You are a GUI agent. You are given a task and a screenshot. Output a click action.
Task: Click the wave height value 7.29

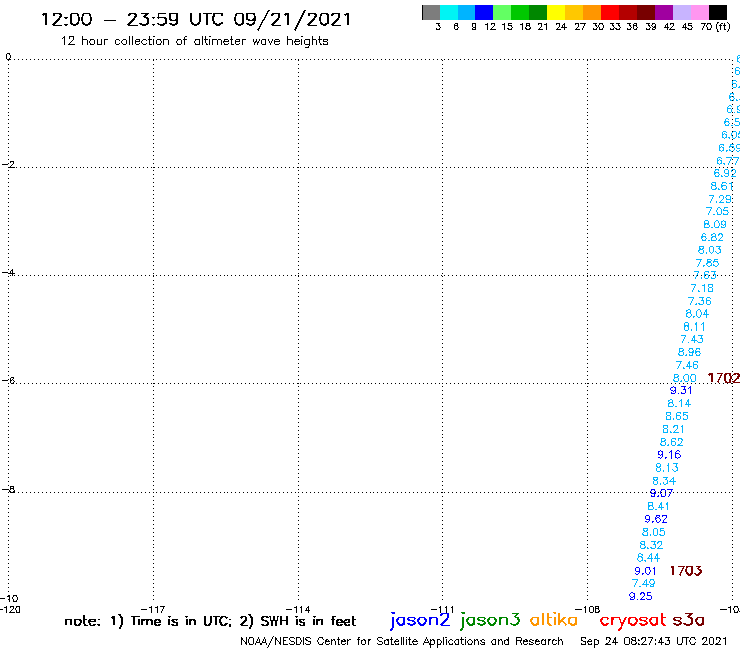720,199
